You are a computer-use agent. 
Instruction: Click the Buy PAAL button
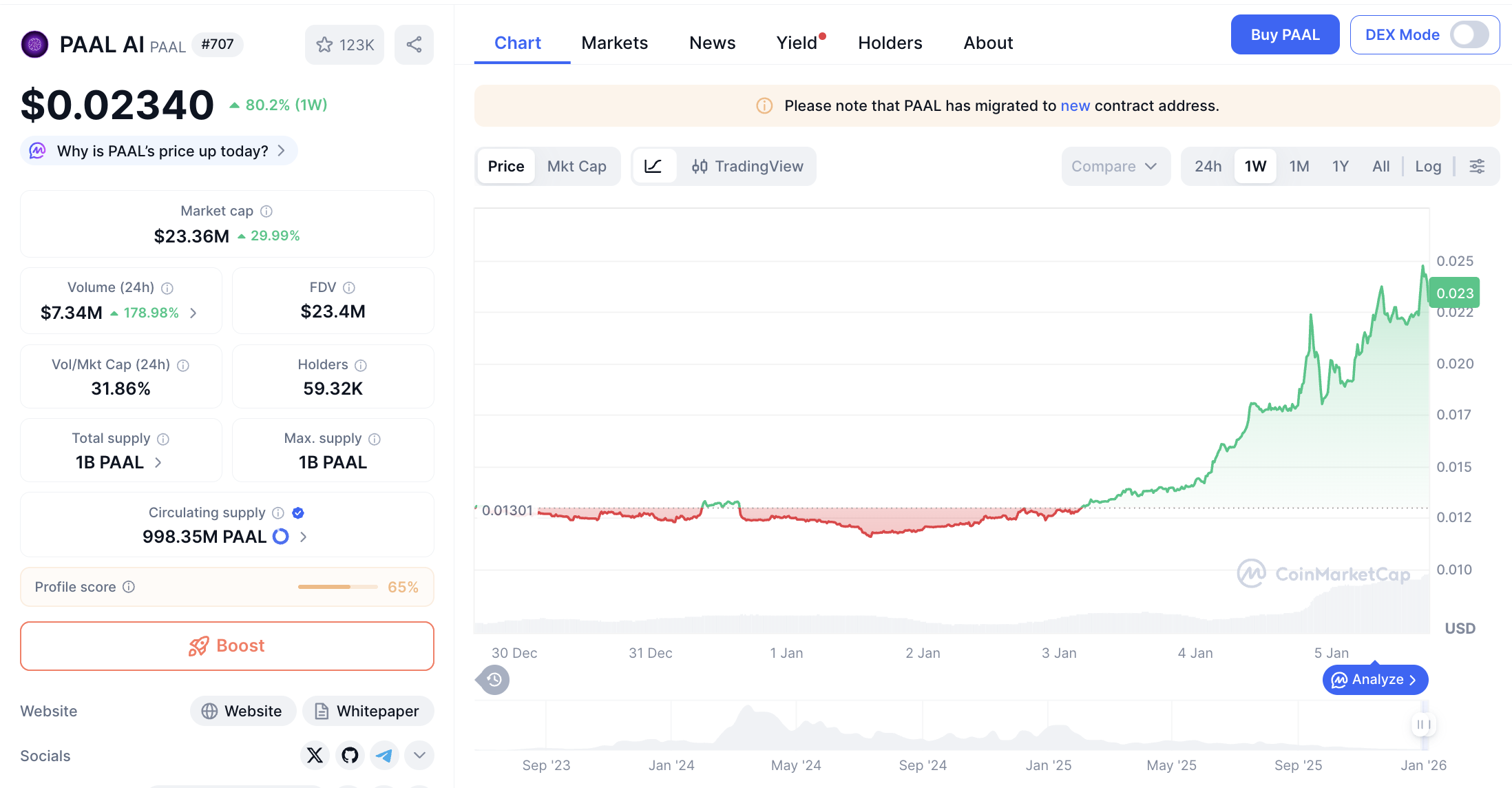click(1285, 34)
